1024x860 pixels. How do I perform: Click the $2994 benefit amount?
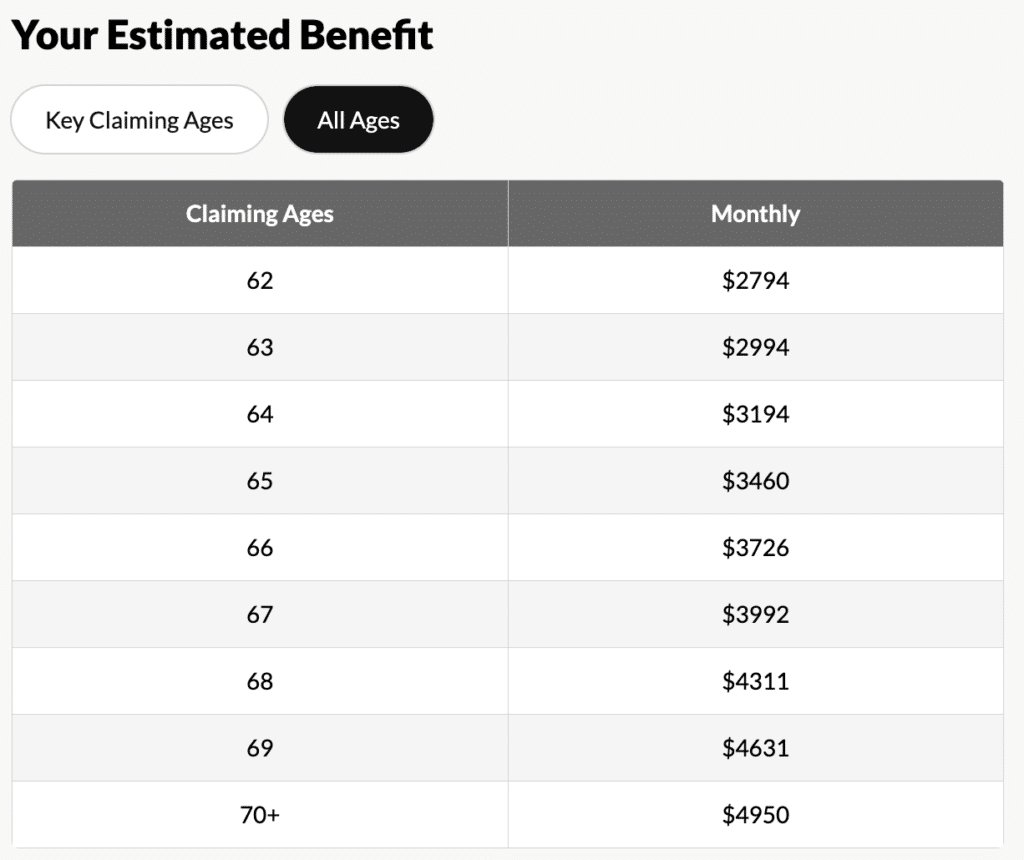(x=756, y=347)
